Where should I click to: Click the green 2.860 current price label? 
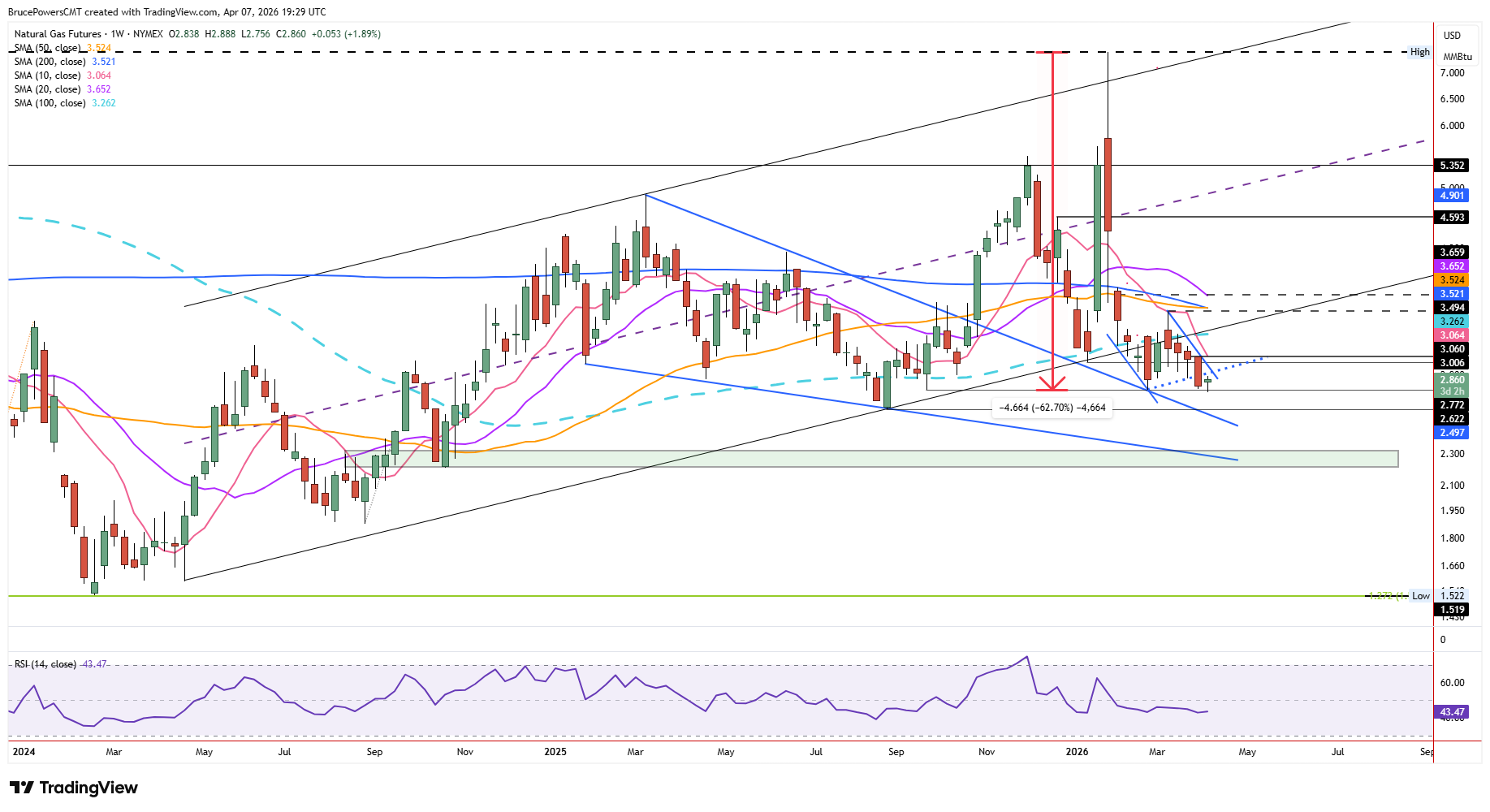[1452, 380]
